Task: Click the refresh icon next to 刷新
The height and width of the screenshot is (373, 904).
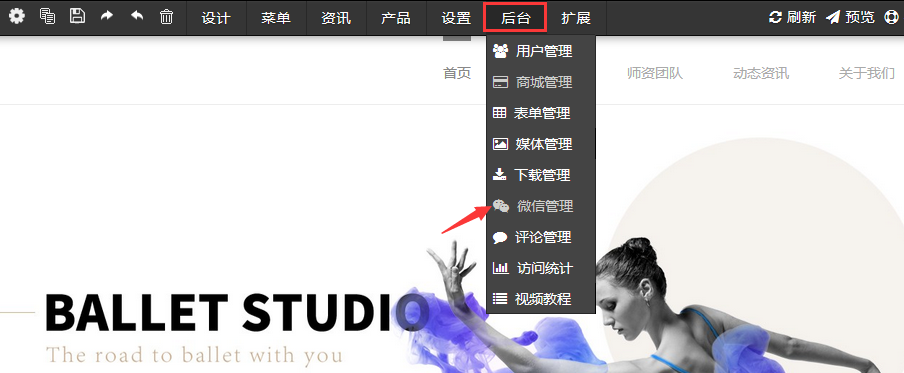Action: (x=775, y=17)
